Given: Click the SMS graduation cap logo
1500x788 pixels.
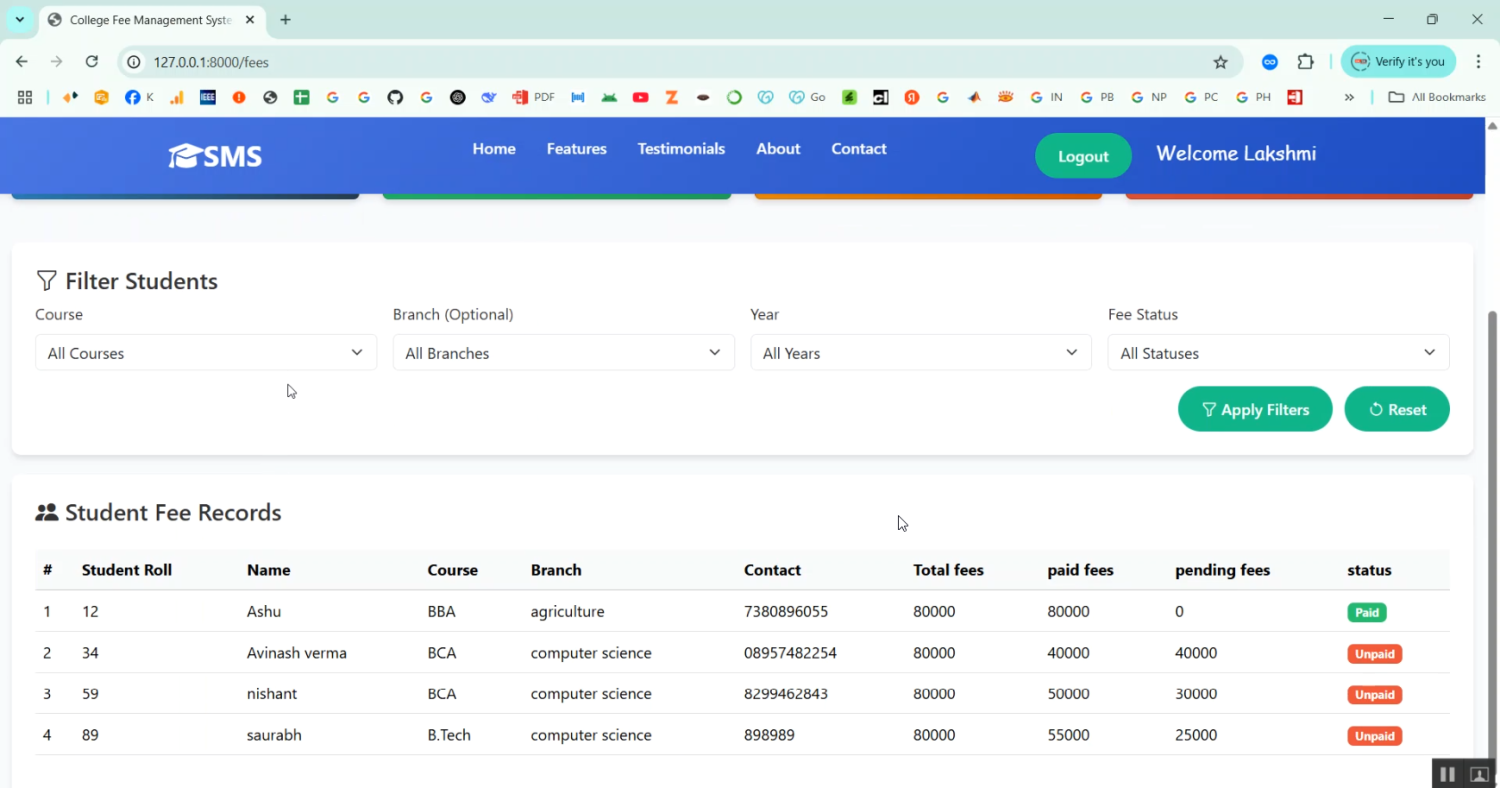Looking at the screenshot, I should 215,156.
